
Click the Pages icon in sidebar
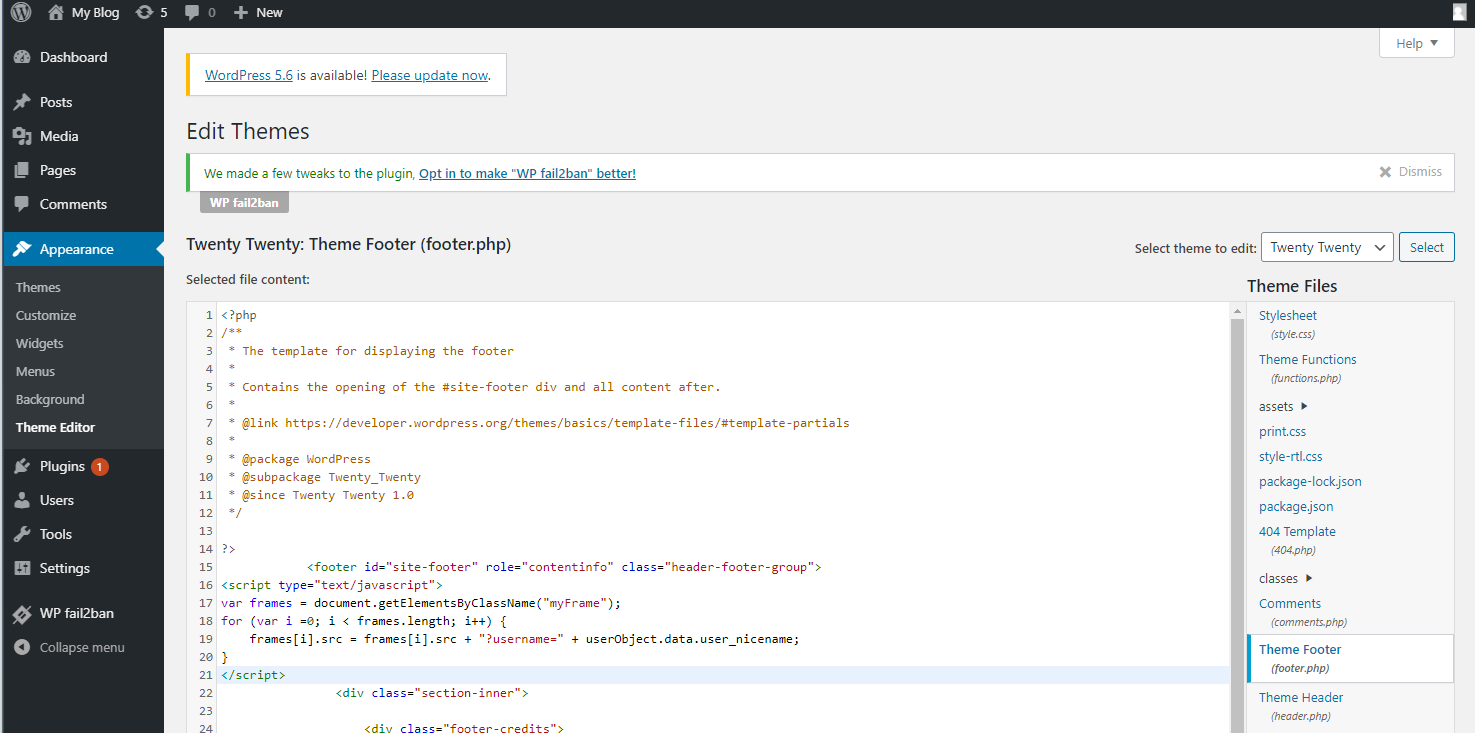(x=22, y=170)
